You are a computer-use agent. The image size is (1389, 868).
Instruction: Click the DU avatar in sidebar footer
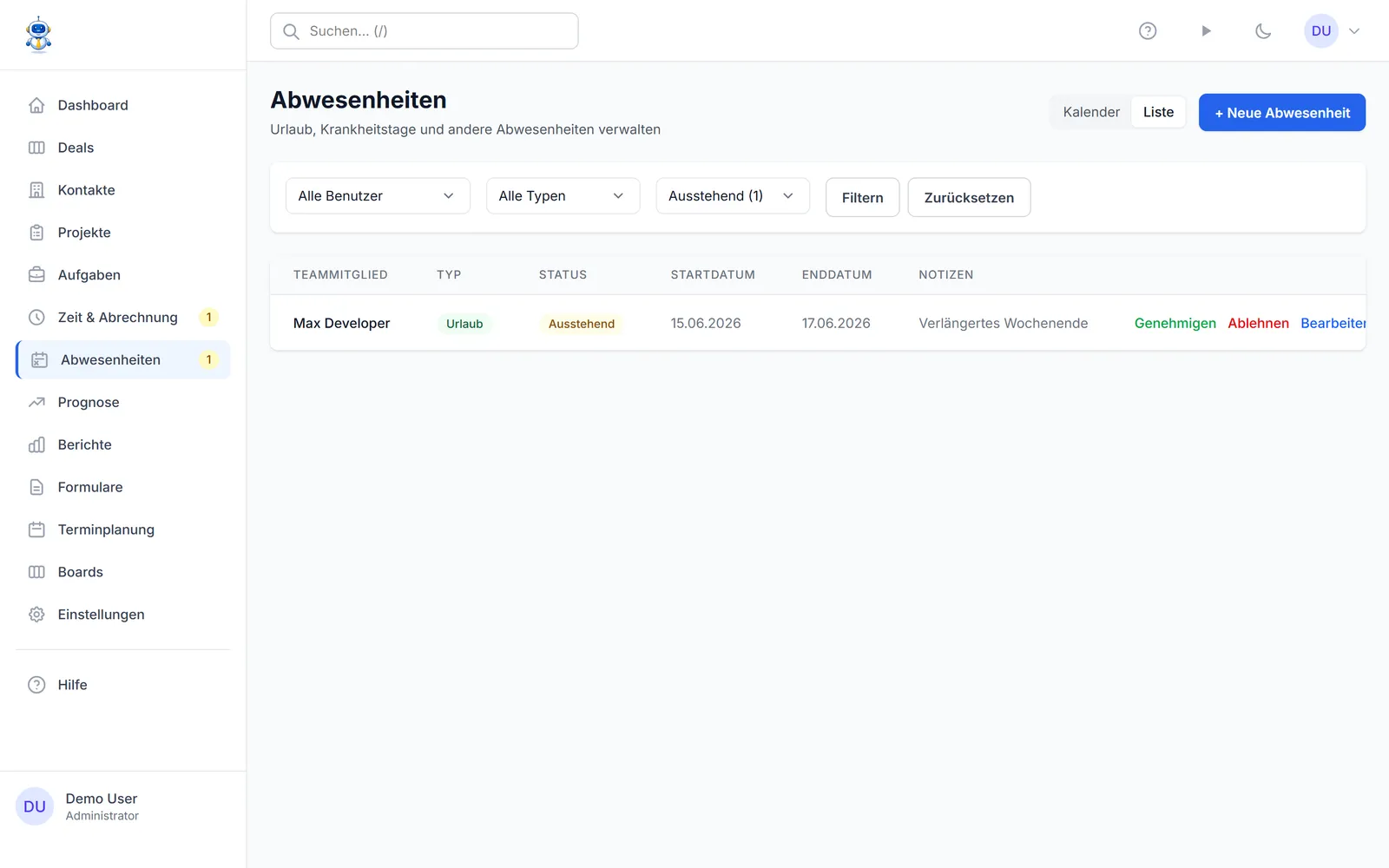pos(35,806)
